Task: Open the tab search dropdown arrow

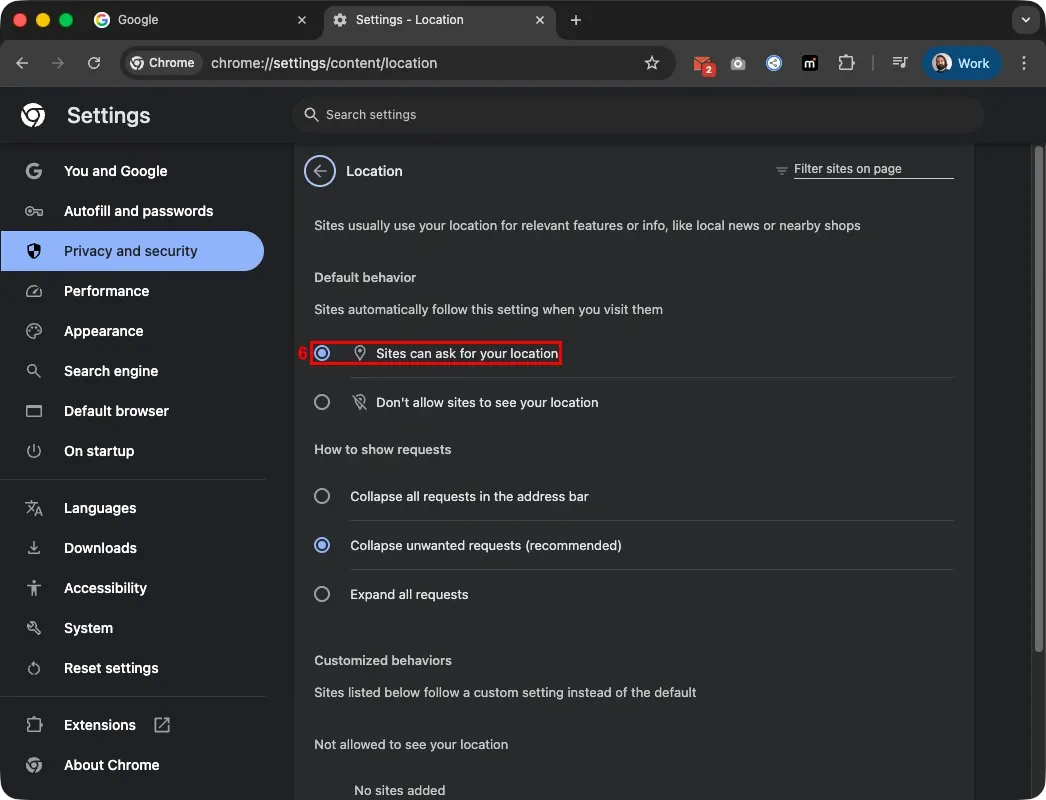Action: [x=1026, y=20]
